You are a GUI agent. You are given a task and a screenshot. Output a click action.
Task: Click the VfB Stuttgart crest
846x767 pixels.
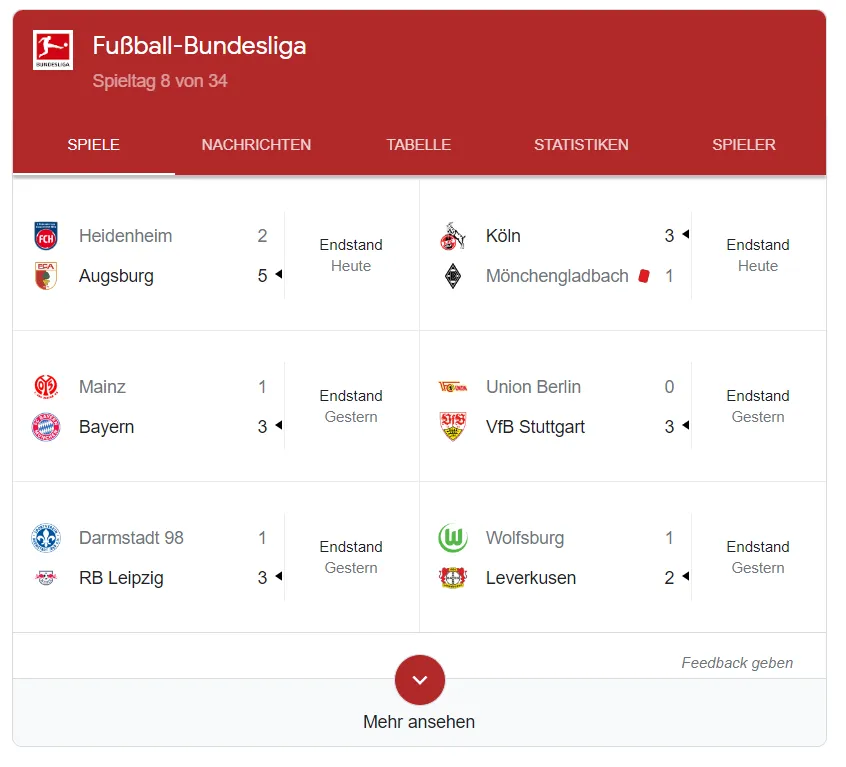(453, 427)
